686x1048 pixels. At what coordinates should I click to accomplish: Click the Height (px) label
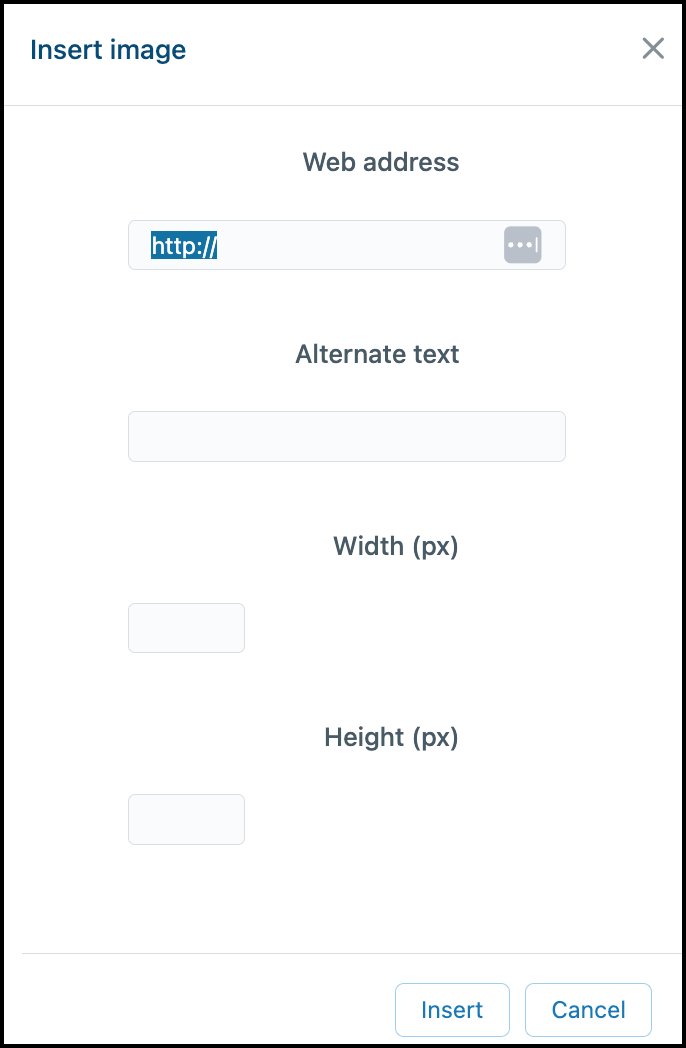tap(391, 737)
